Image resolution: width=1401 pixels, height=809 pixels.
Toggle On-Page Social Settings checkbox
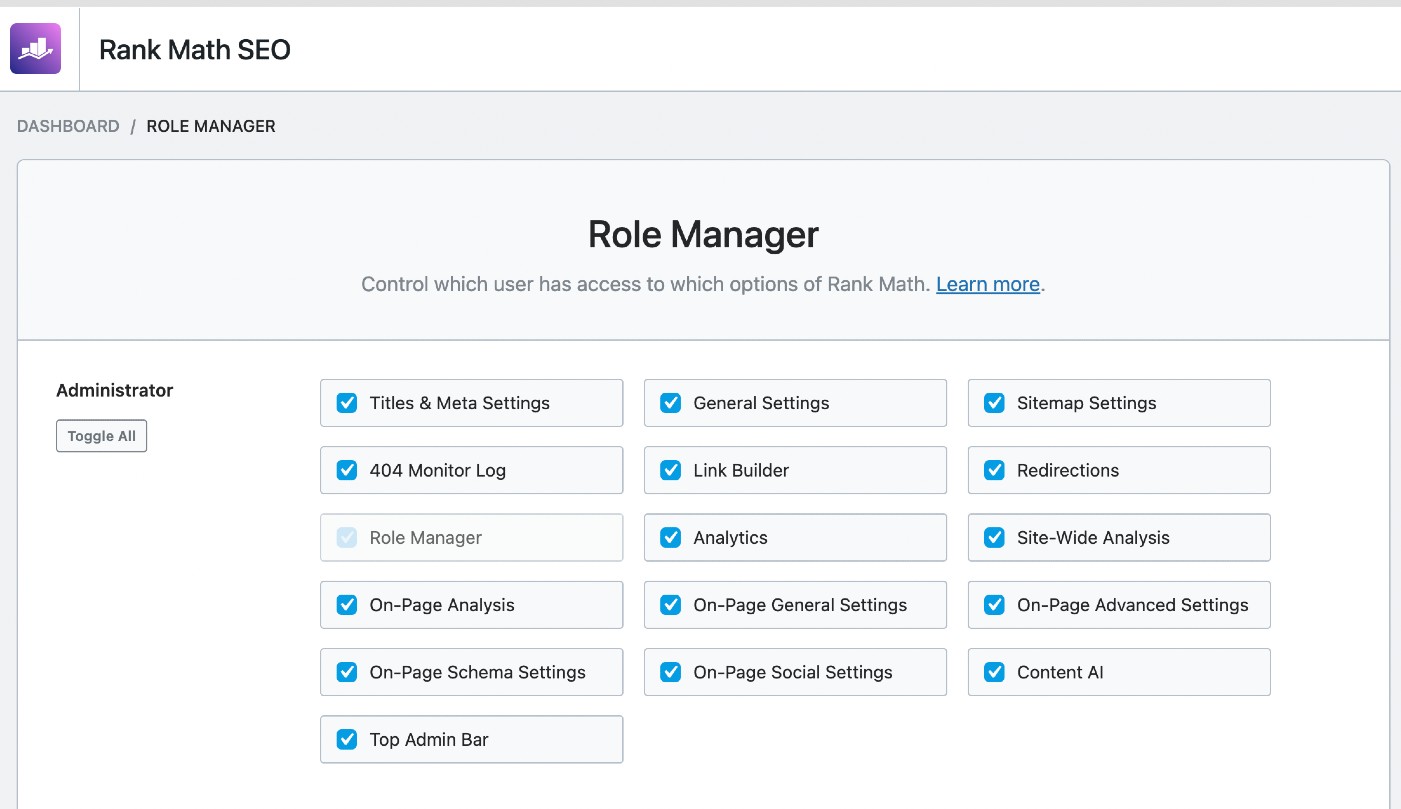click(x=671, y=672)
